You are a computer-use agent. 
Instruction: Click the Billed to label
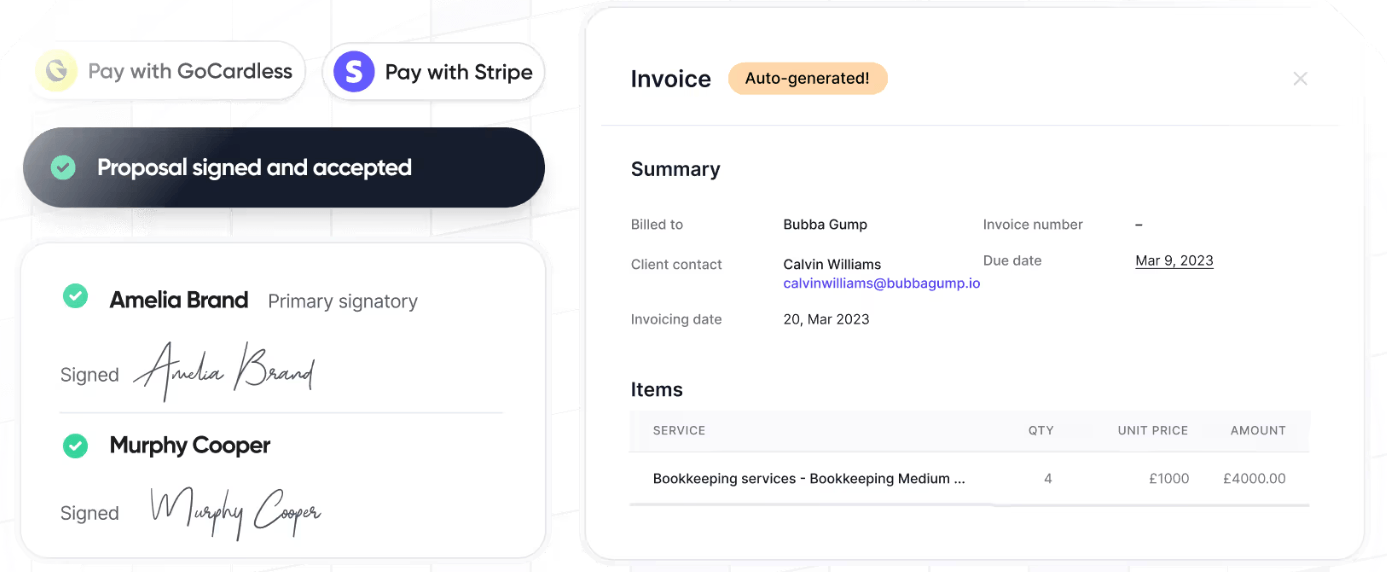tap(657, 224)
